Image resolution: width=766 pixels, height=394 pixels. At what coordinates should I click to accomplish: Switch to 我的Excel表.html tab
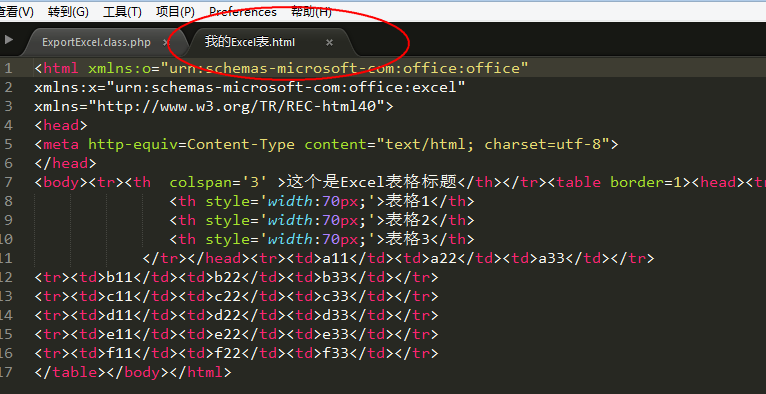click(250, 42)
